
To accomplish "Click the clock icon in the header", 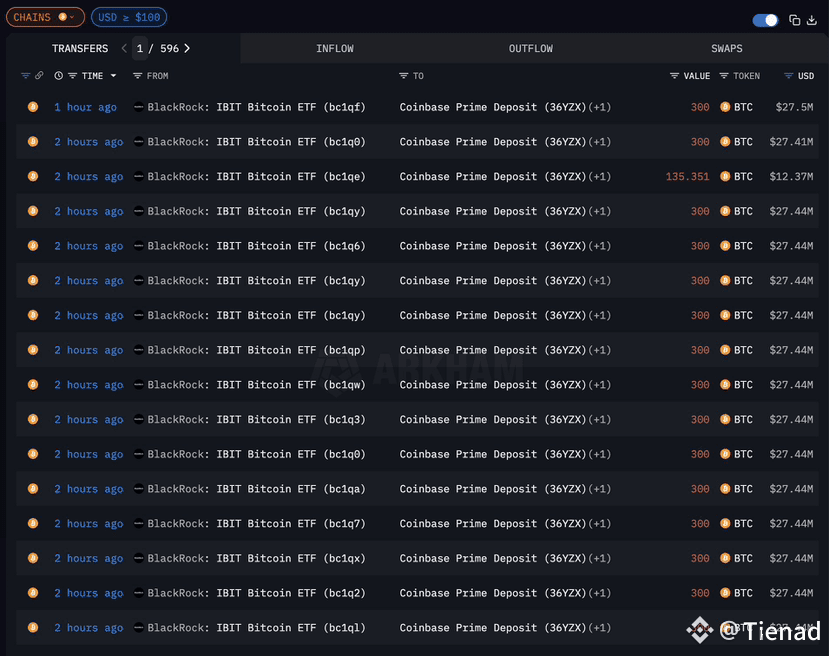I will (59, 76).
